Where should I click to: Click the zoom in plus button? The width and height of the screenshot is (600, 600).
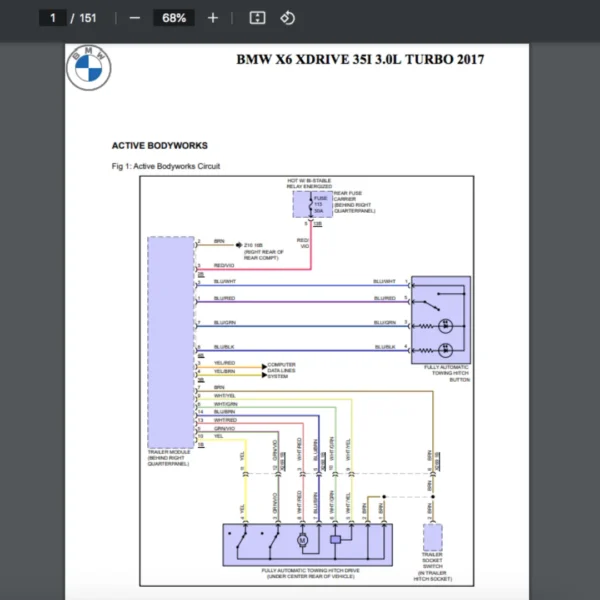tap(212, 18)
